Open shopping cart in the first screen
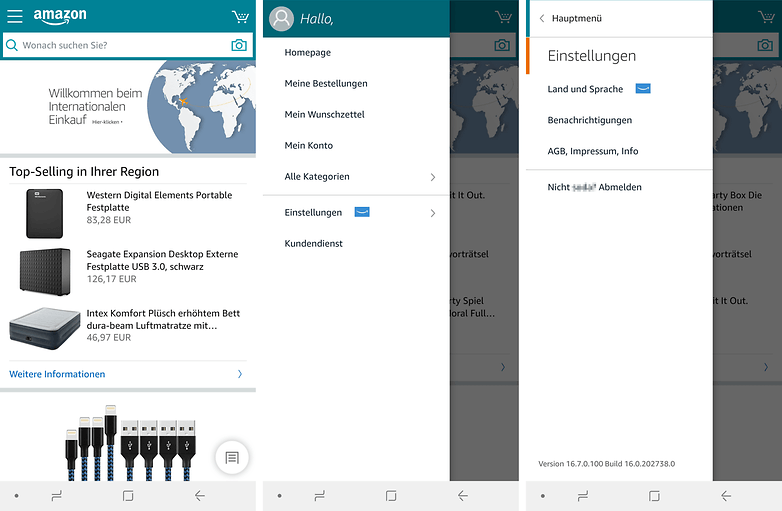782x511 pixels. pyautogui.click(x=240, y=17)
